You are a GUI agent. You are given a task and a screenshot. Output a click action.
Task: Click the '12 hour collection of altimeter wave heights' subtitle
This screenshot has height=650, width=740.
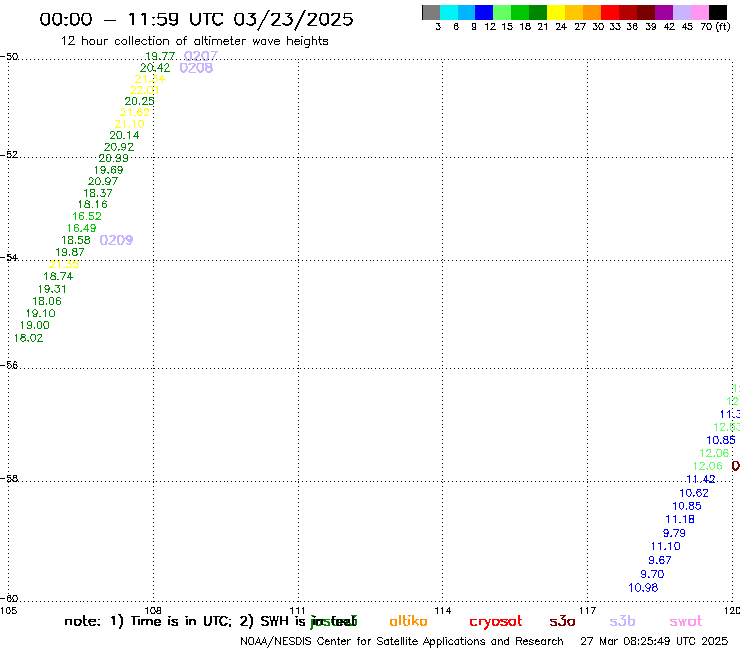pos(194,41)
